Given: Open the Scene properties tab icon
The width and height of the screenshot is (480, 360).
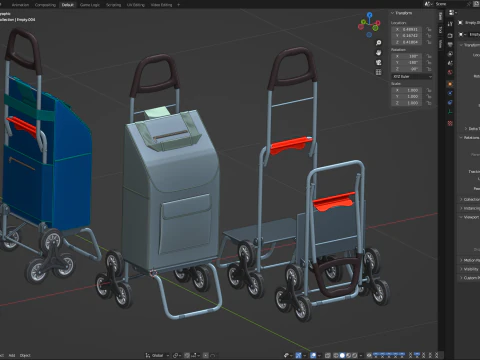Looking at the screenshot, I should click(x=450, y=63).
